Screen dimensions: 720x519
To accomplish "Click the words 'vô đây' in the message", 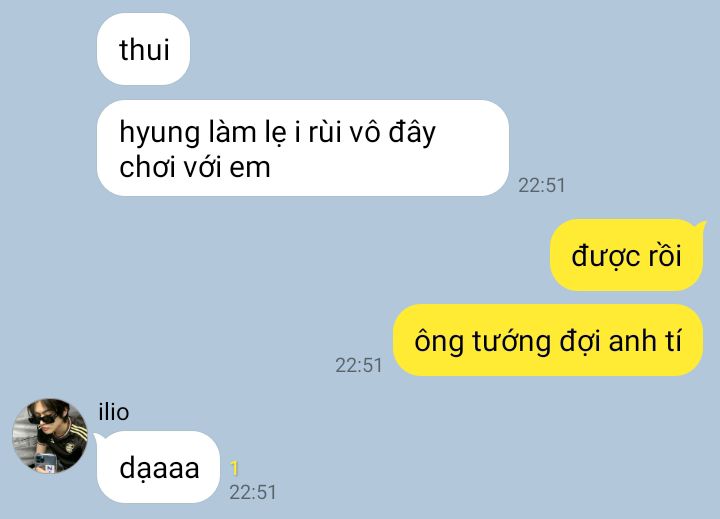I will point(392,133).
